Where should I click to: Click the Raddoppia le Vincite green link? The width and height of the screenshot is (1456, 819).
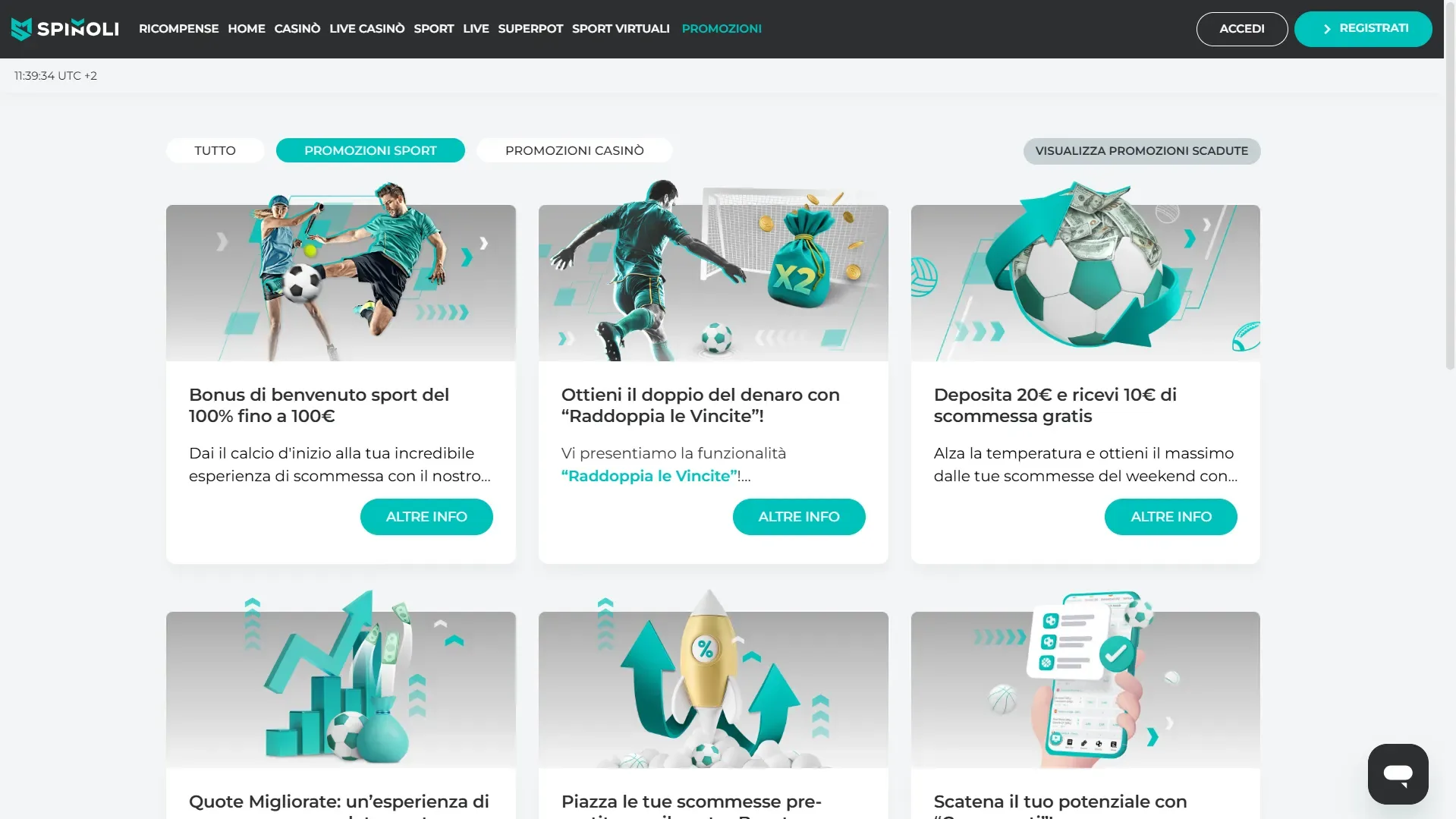coord(649,476)
